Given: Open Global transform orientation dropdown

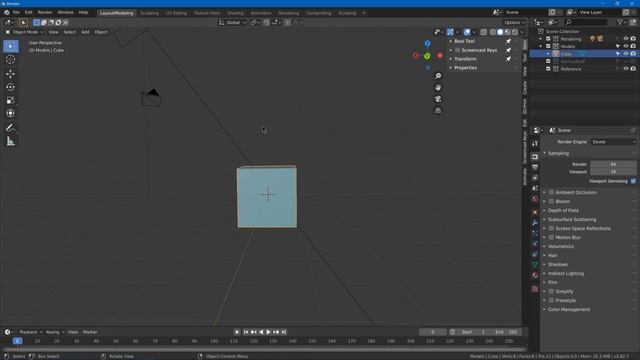Looking at the screenshot, I should pyautogui.click(x=233, y=22).
